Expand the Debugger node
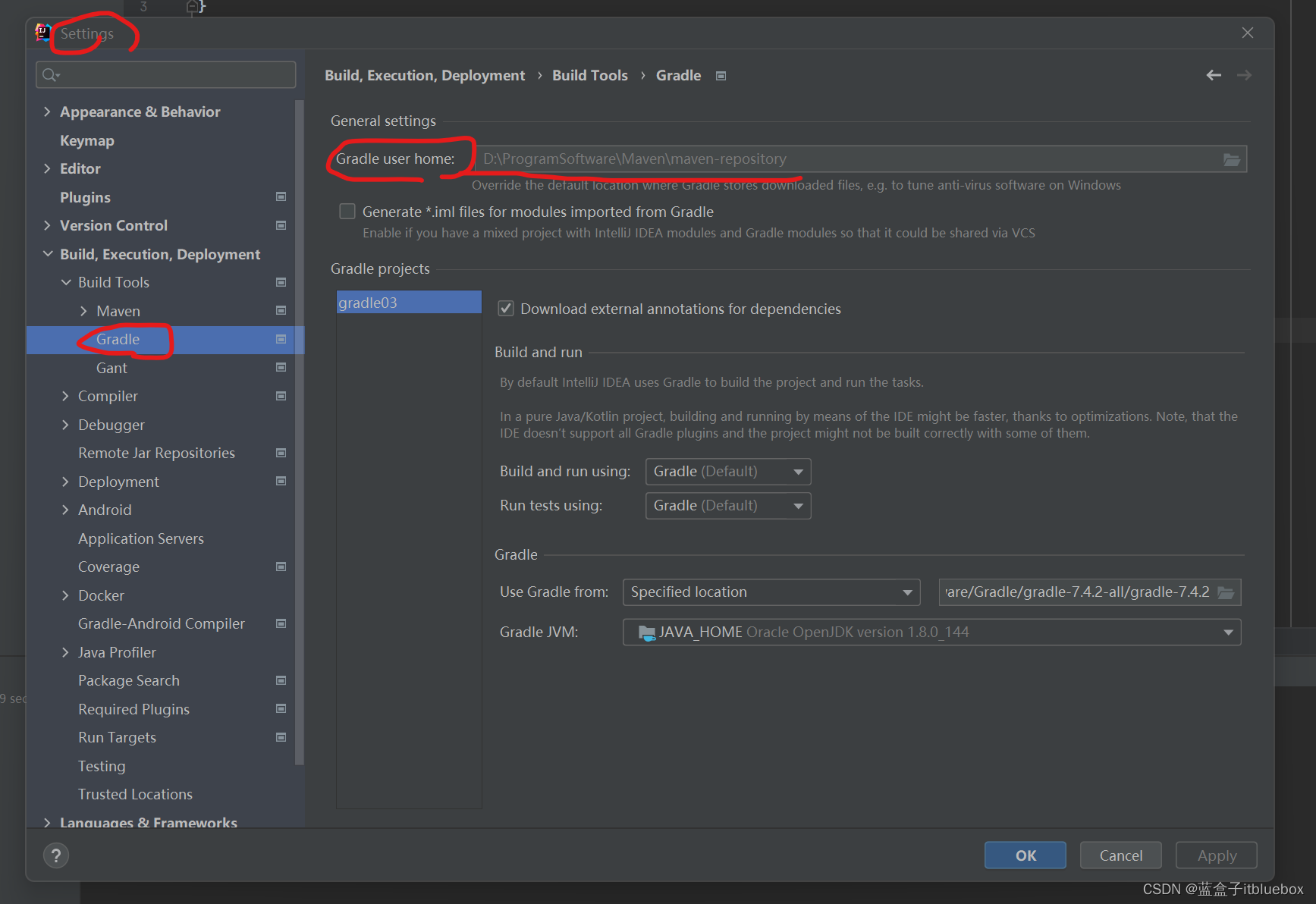Screen dimensions: 1316x904 66,425
